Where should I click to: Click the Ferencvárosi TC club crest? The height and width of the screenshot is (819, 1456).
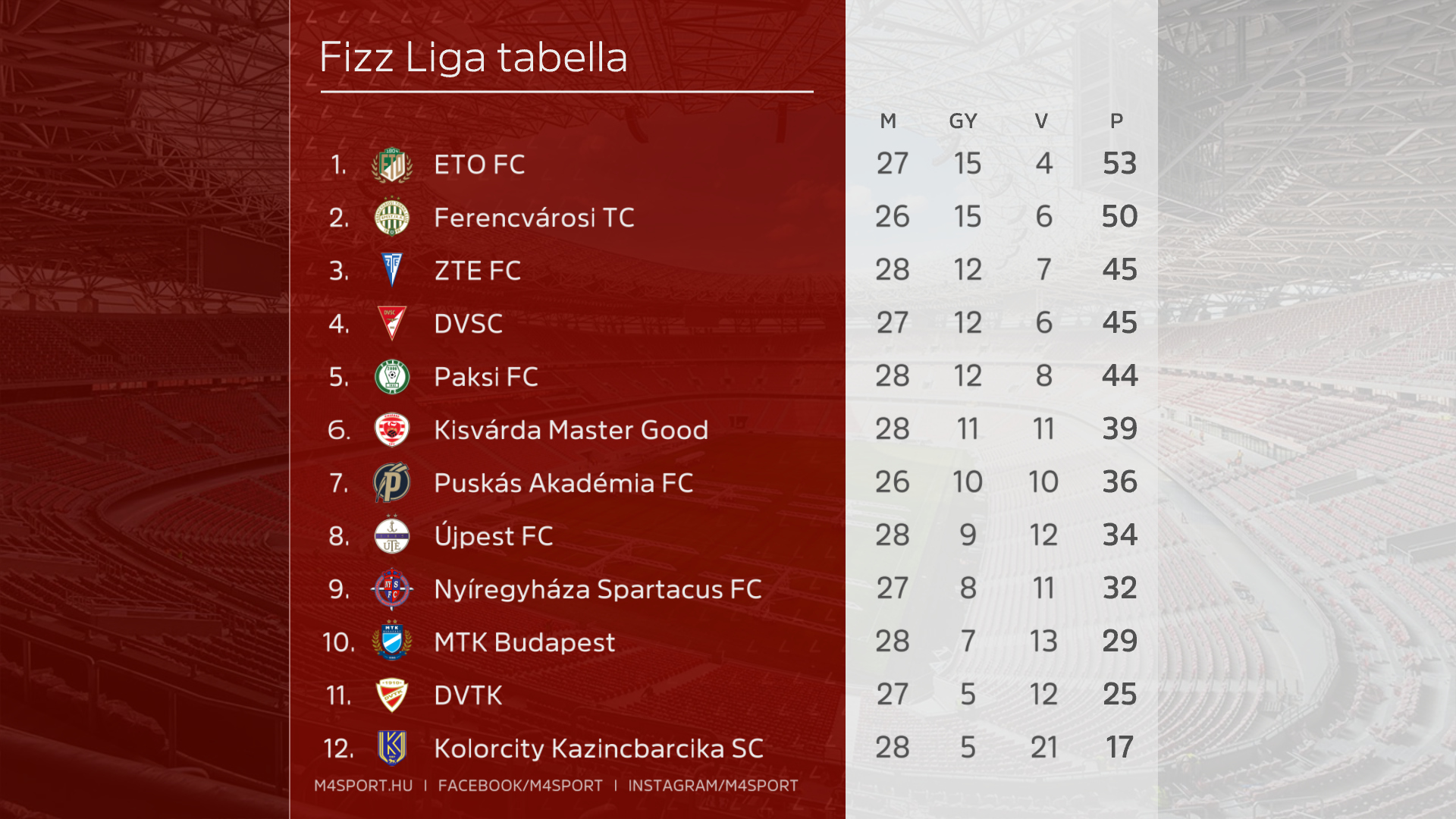pyautogui.click(x=392, y=218)
